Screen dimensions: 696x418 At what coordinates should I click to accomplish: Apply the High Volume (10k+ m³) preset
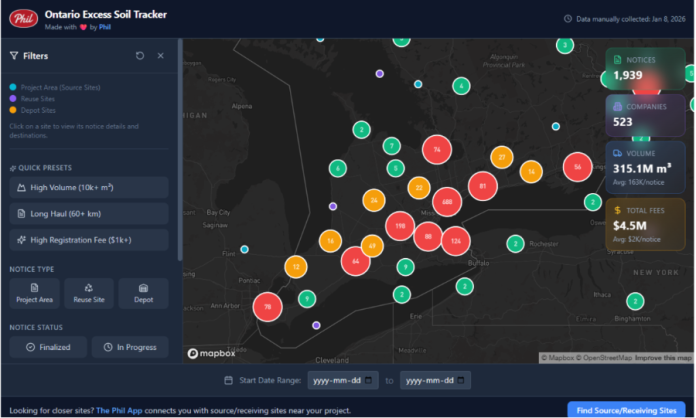[x=89, y=188]
